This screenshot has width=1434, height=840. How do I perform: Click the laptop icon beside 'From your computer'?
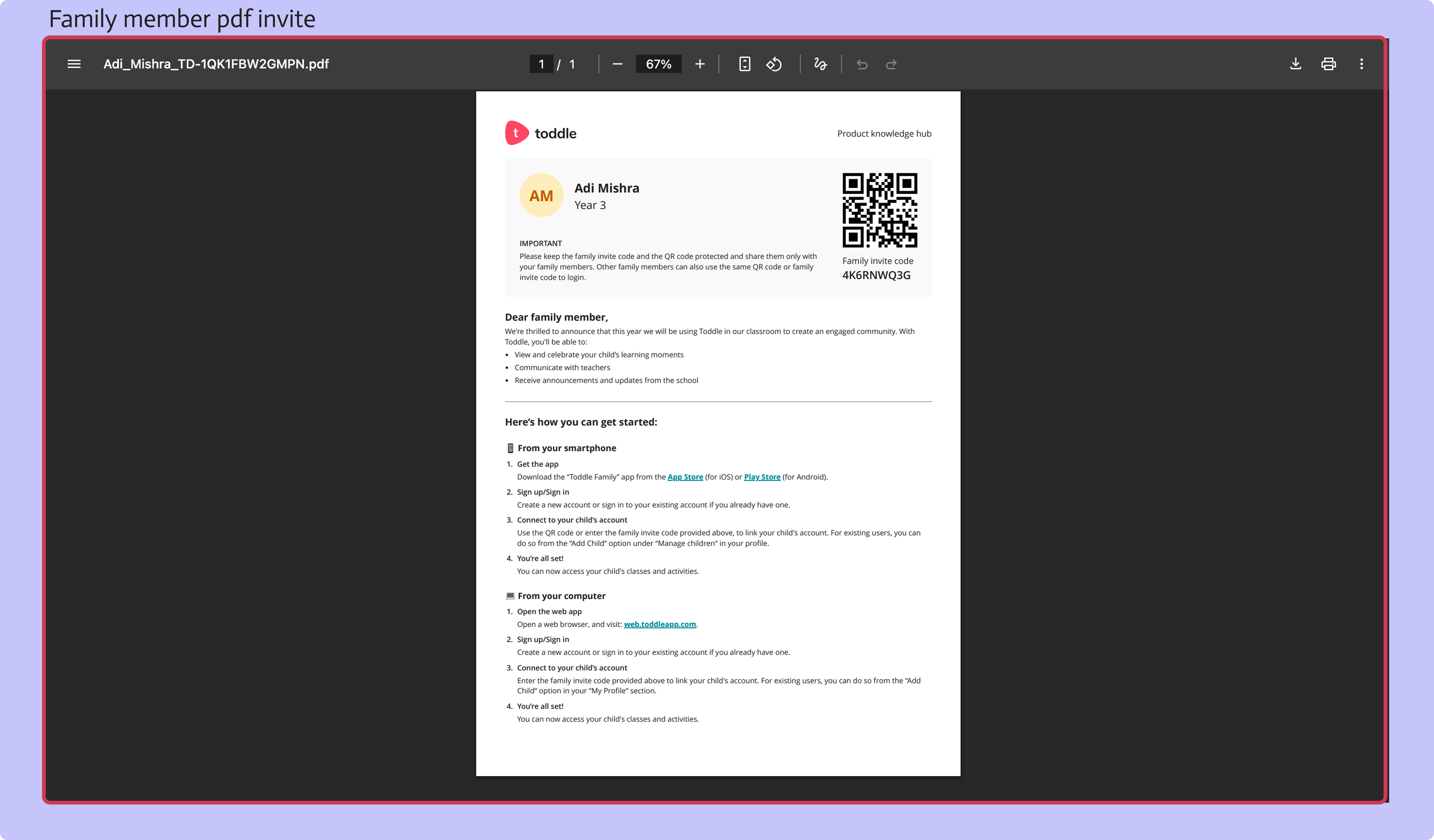(510, 596)
